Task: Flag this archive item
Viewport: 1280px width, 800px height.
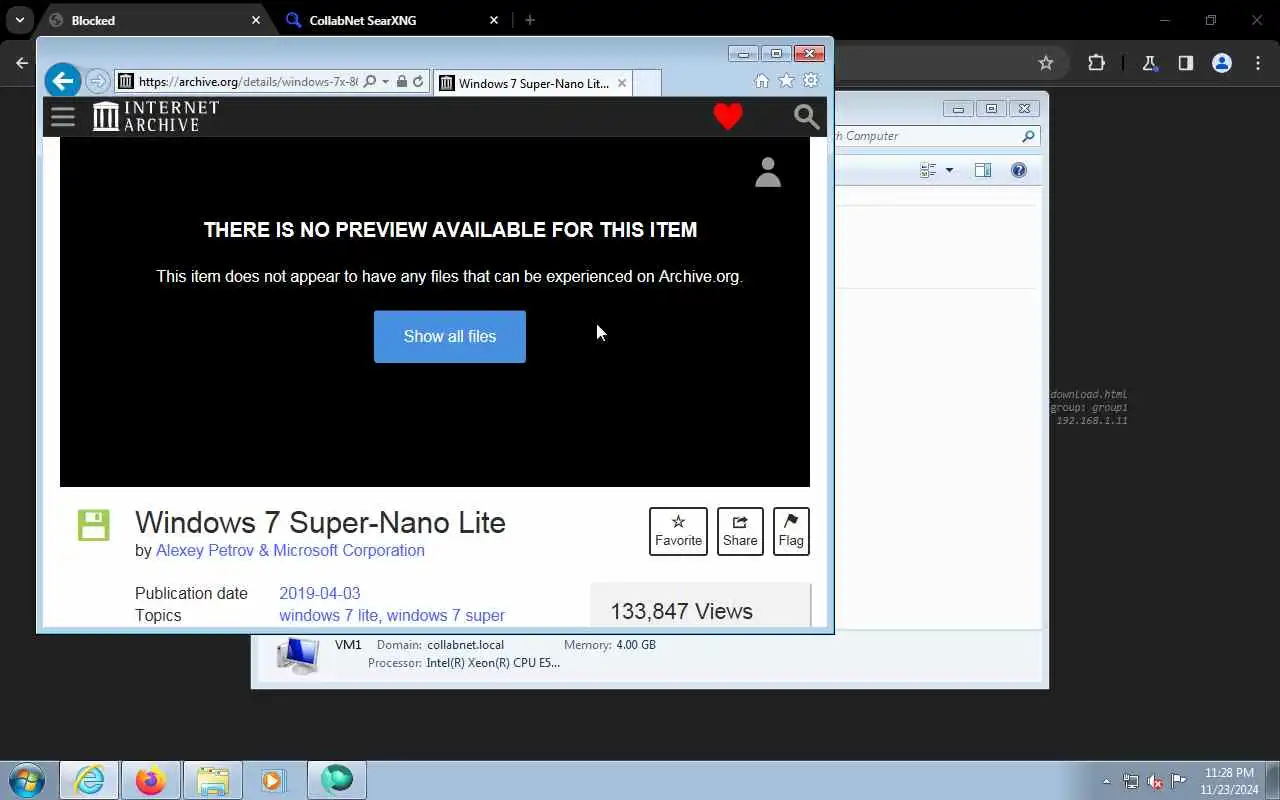Action: click(791, 531)
